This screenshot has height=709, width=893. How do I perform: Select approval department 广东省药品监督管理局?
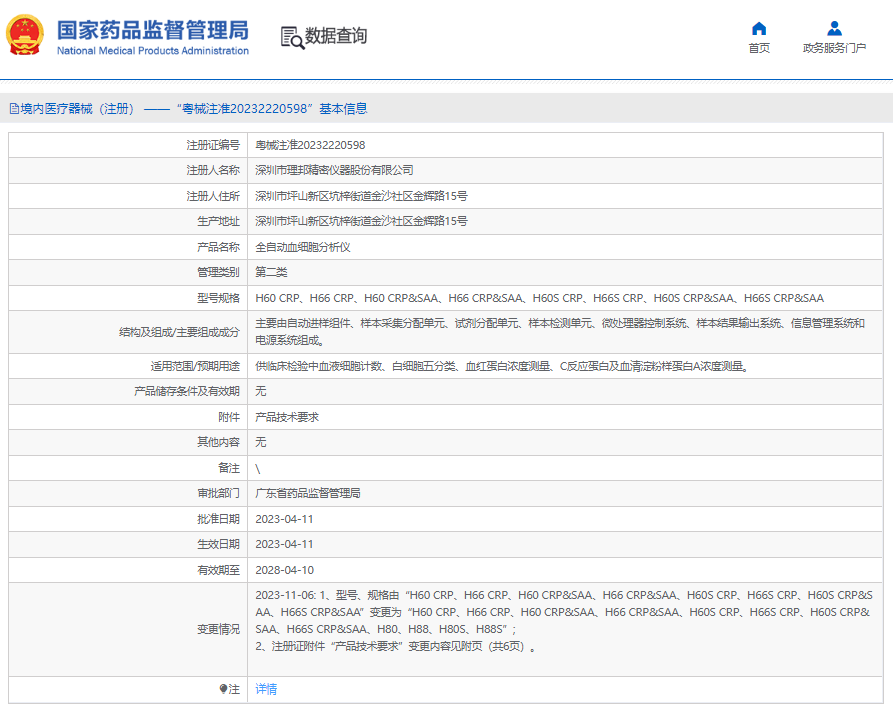click(x=308, y=493)
